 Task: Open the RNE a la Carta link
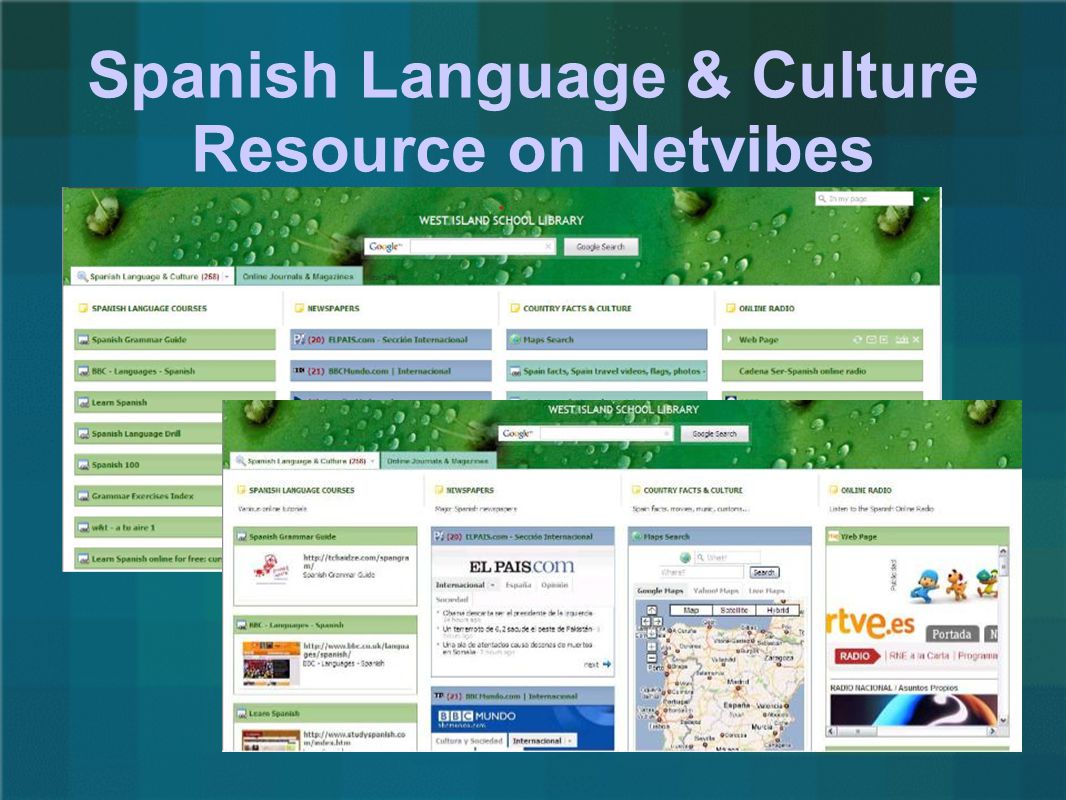[x=918, y=656]
